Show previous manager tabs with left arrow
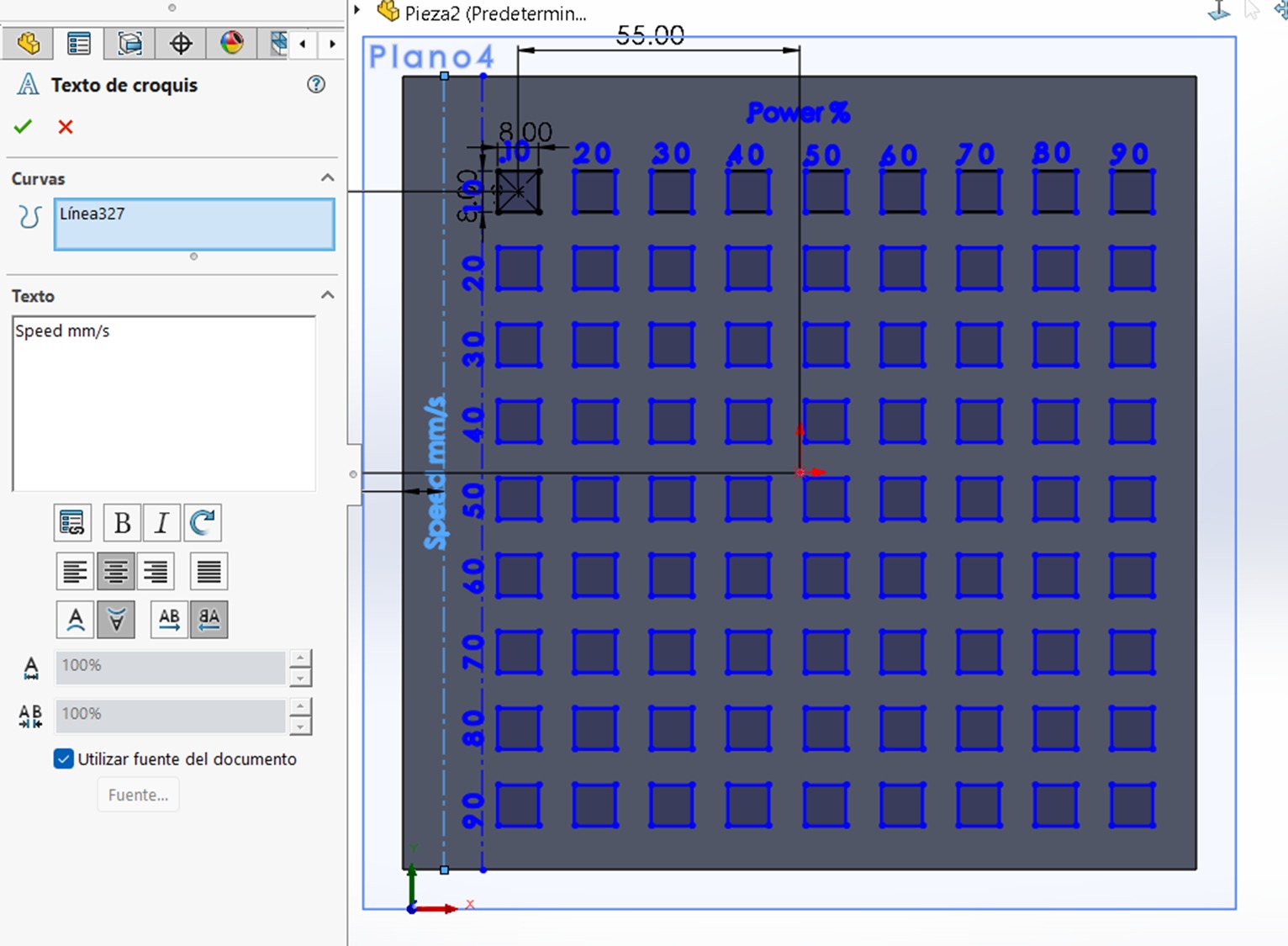 [303, 44]
